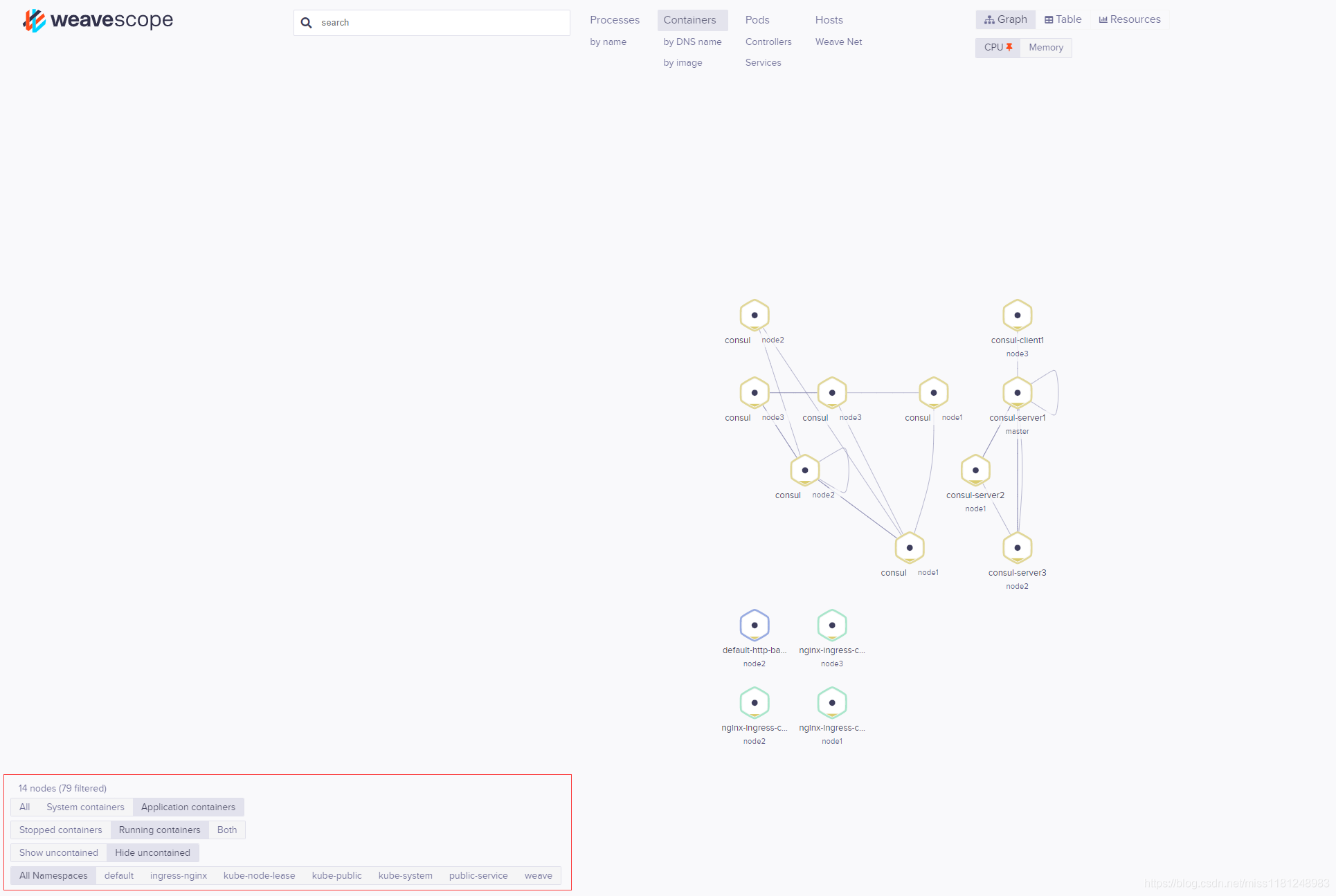
Task: Show containers by DNS name
Action: point(692,42)
